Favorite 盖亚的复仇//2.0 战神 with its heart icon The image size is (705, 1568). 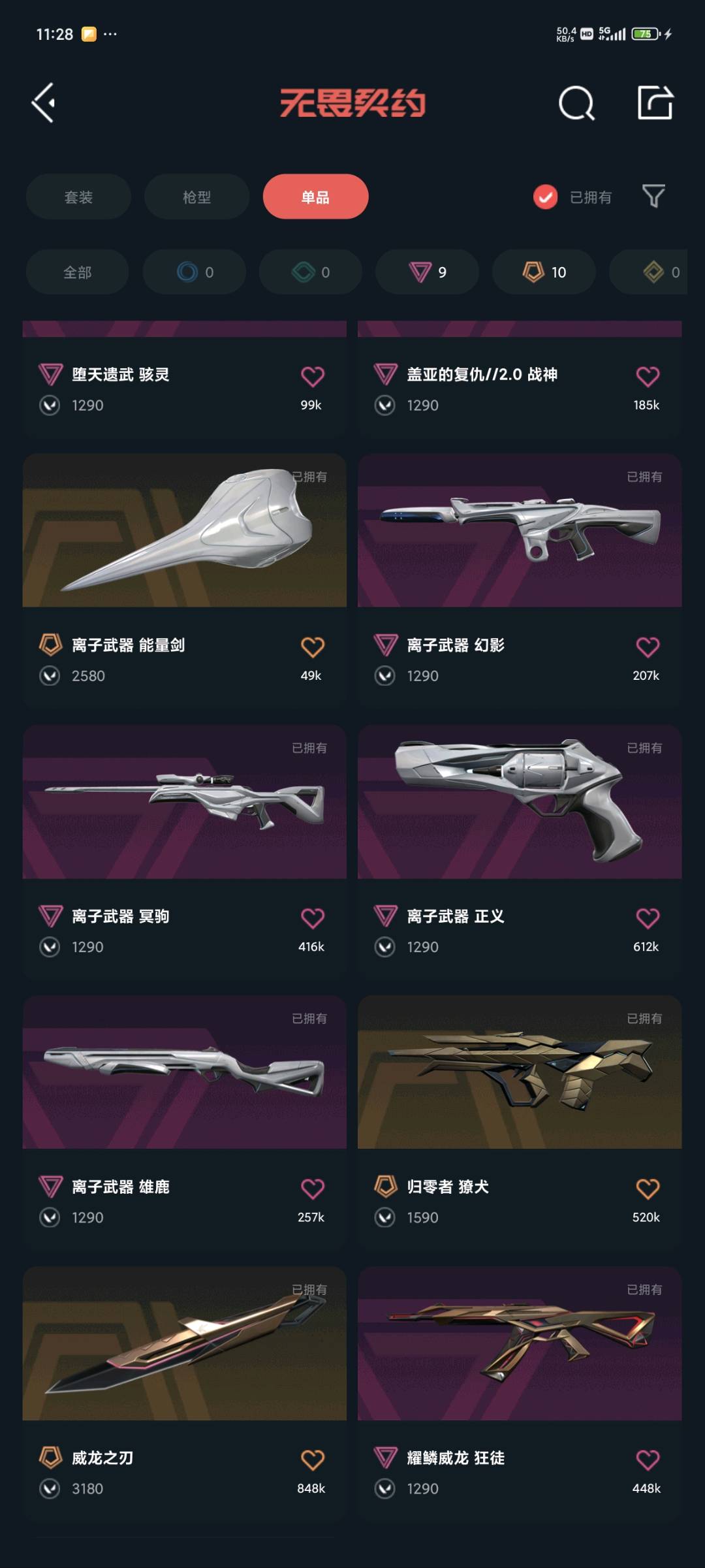click(x=648, y=376)
